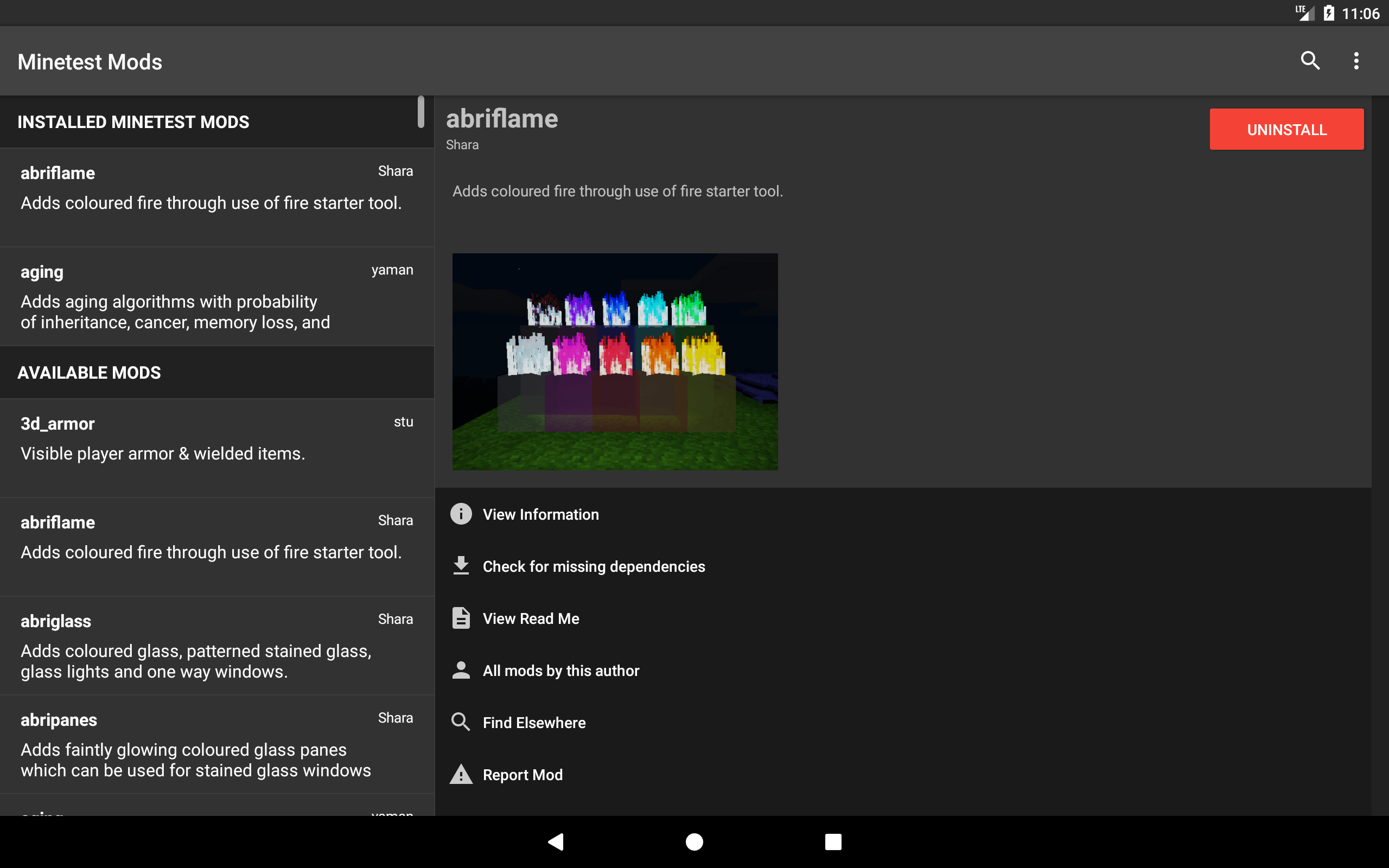
Task: Open the three-dot overflow menu
Action: click(x=1356, y=61)
